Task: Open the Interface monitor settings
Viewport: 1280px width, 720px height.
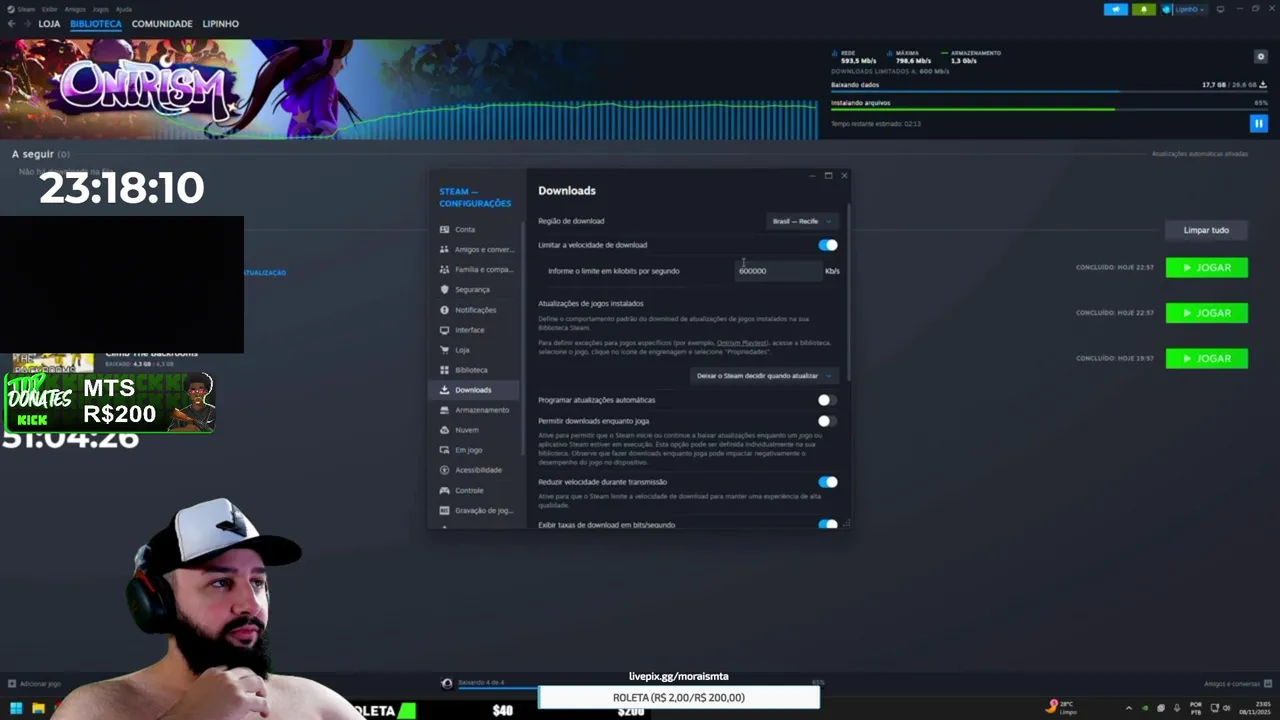Action: 474,329
